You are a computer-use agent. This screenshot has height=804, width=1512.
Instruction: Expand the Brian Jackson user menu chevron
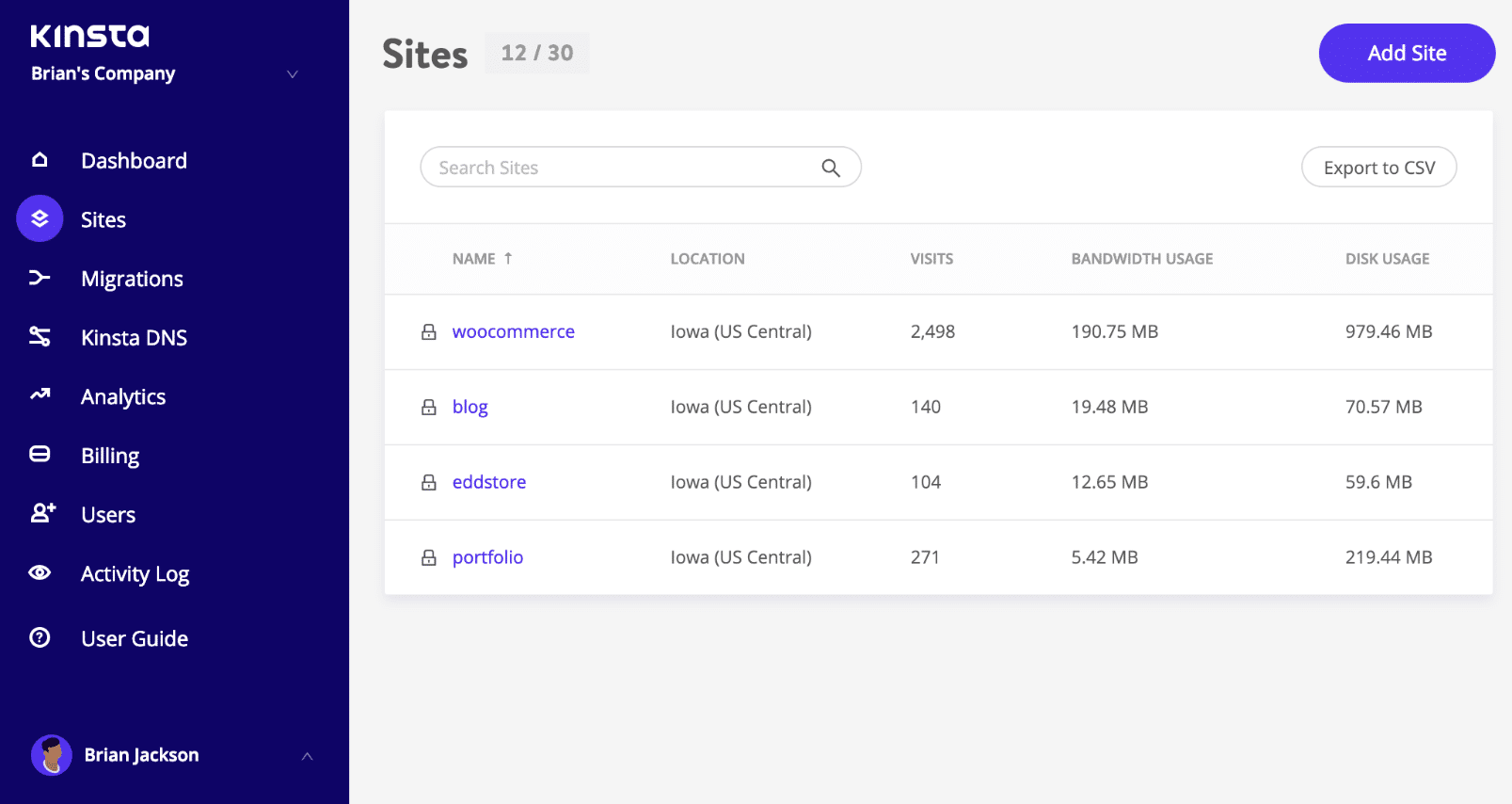click(x=307, y=756)
